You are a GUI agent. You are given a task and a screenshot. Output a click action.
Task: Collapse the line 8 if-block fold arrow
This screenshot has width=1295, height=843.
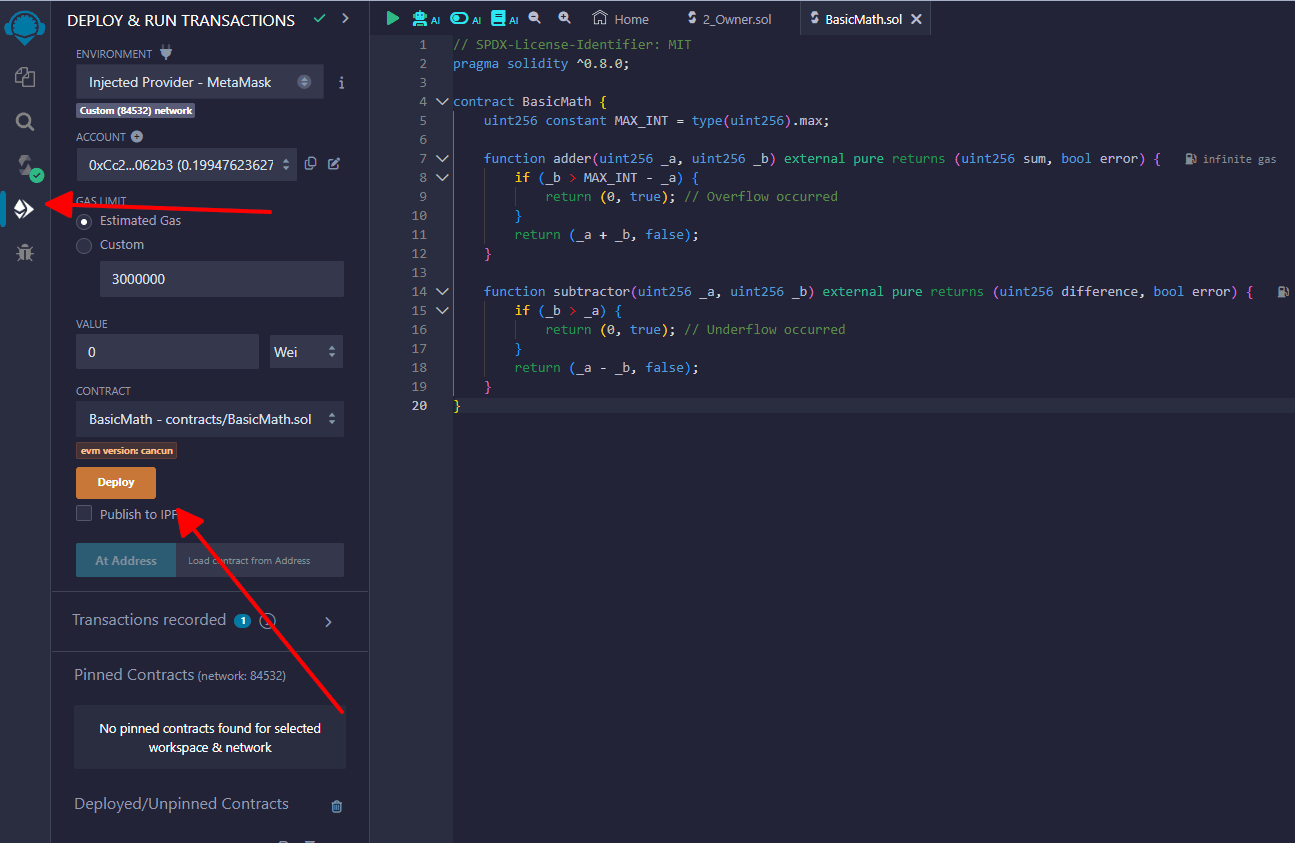click(442, 178)
